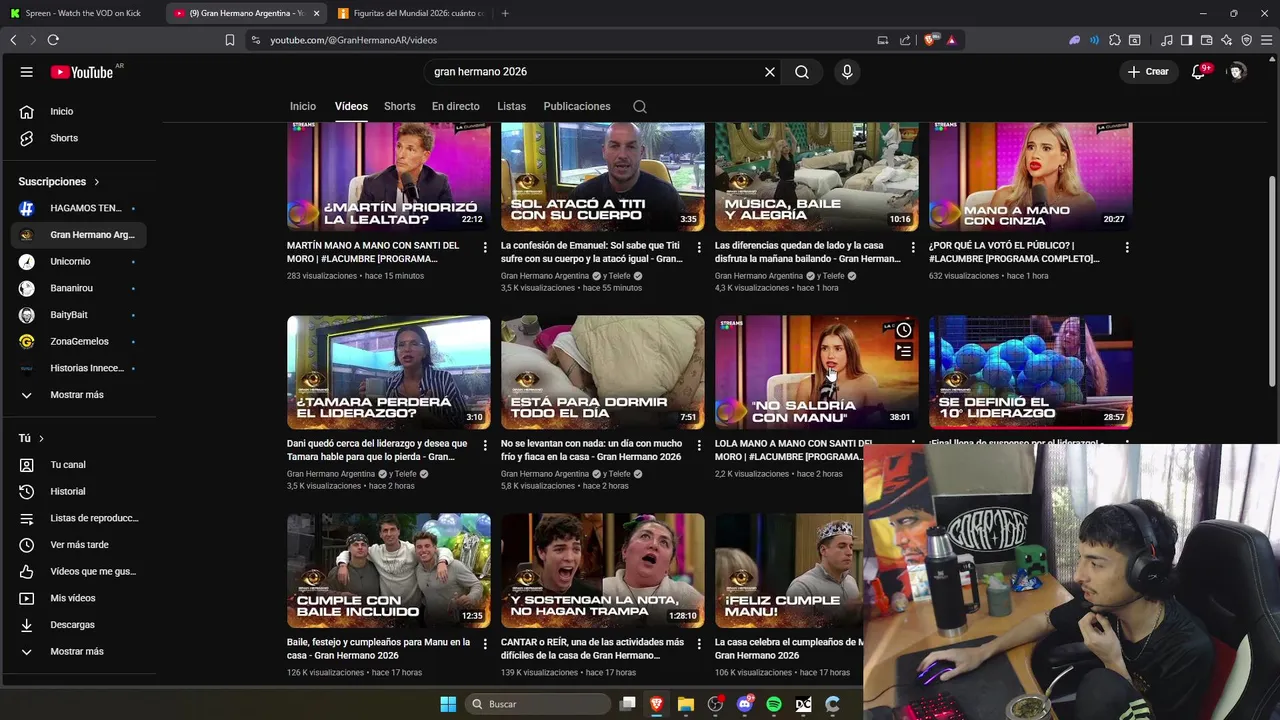Clear the search text with the X icon
The image size is (1280, 720).
tap(770, 72)
